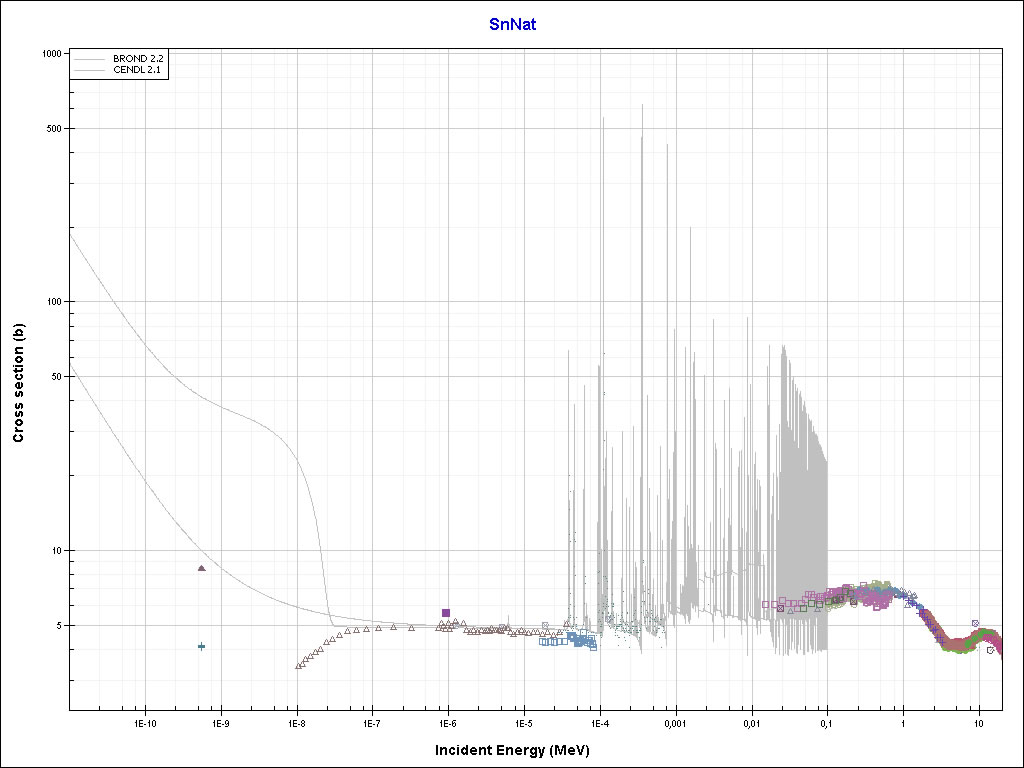Click the 1E-5 x-axis tick label
The image size is (1024, 768).
click(522, 722)
